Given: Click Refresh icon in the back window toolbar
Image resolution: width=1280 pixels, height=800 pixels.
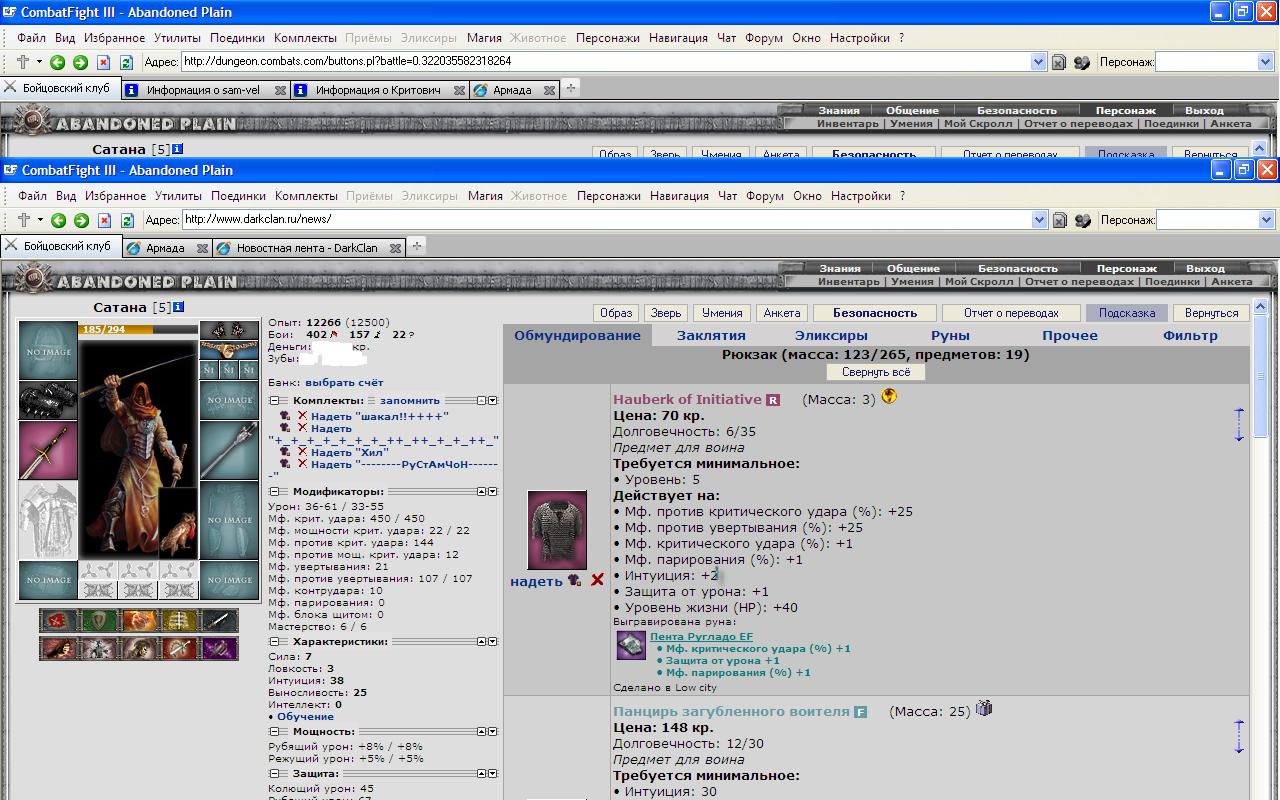Looking at the screenshot, I should tap(127, 62).
